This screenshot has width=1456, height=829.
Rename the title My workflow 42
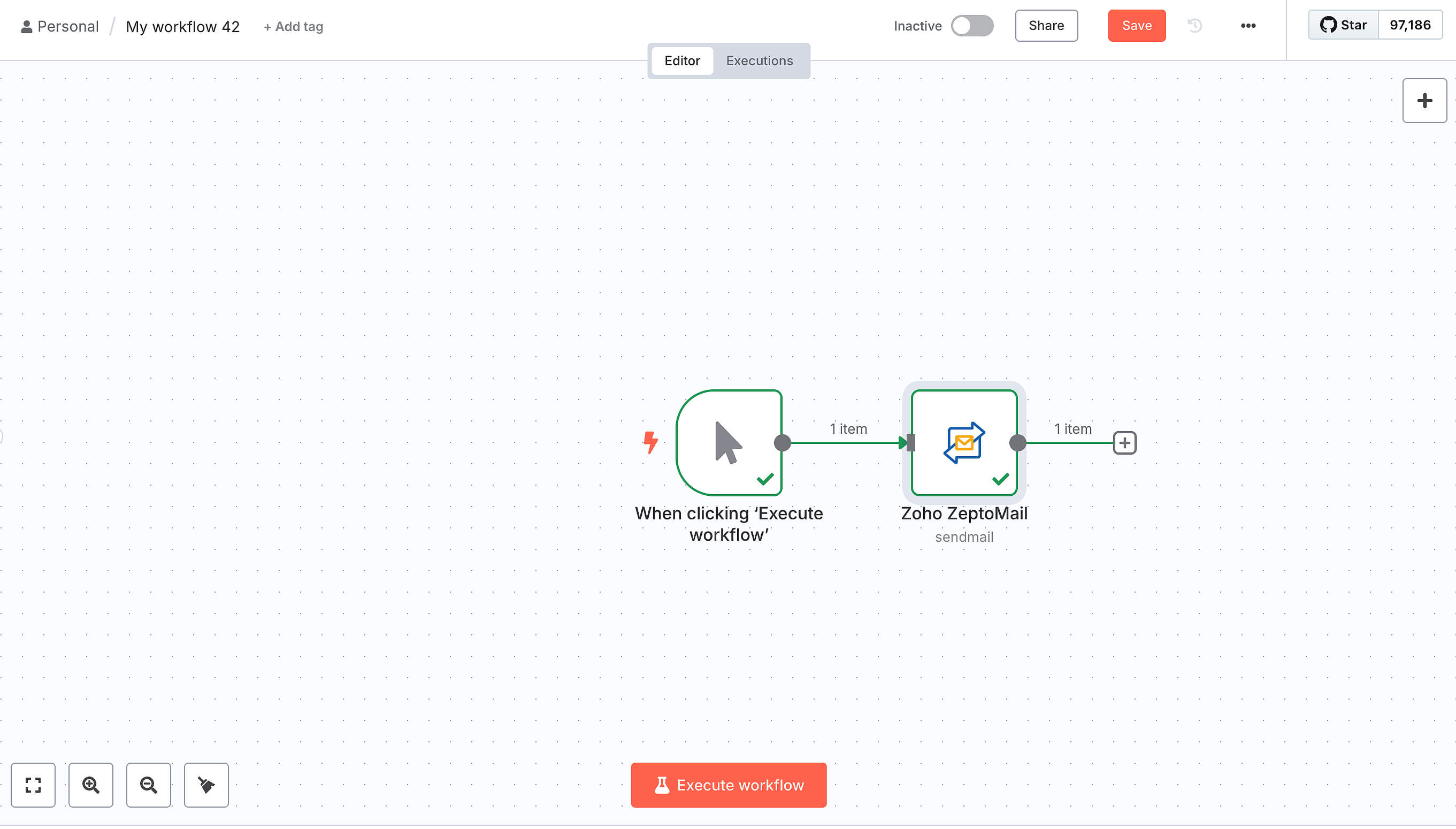182,26
